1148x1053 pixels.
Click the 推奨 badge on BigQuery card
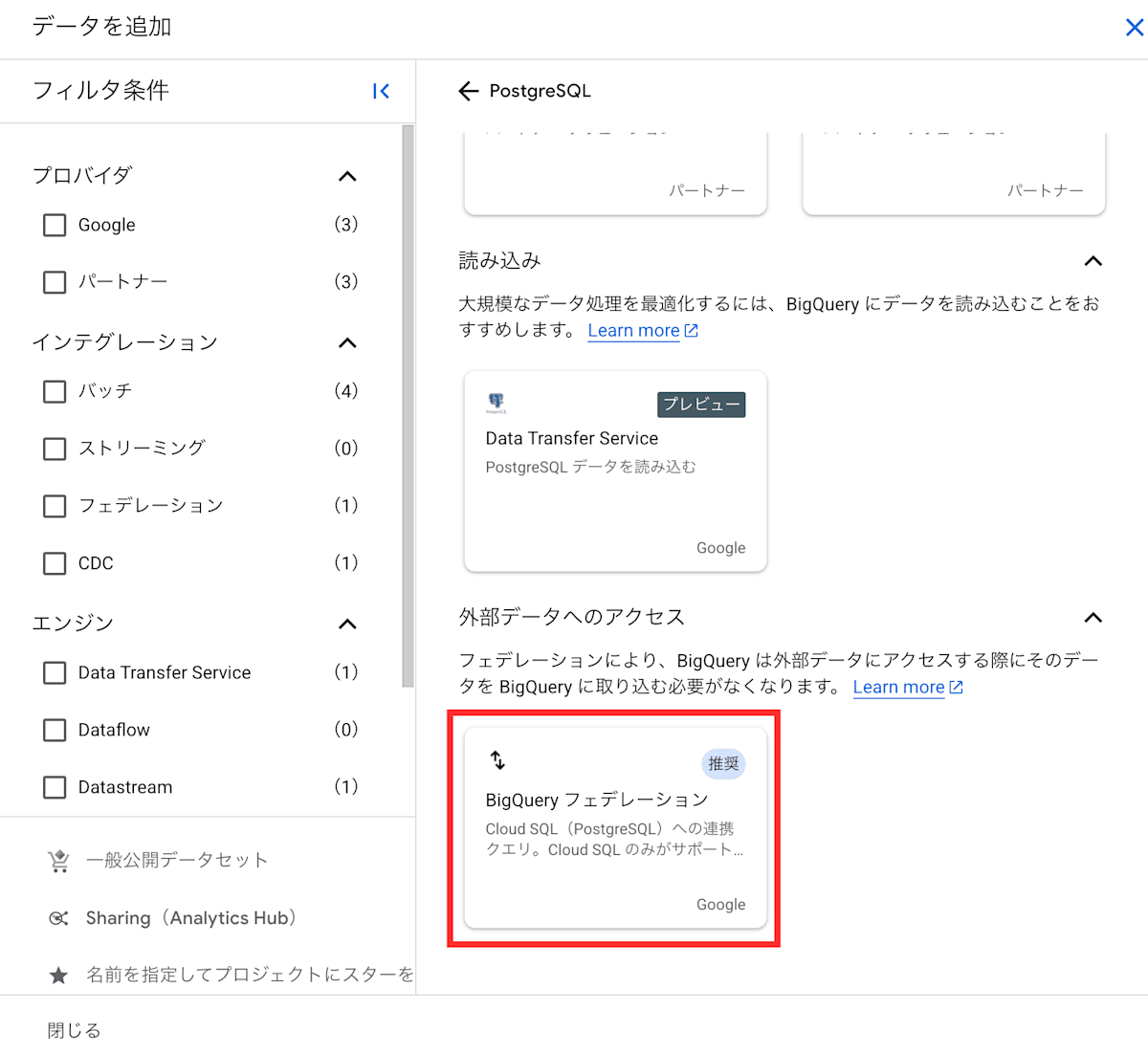723,763
